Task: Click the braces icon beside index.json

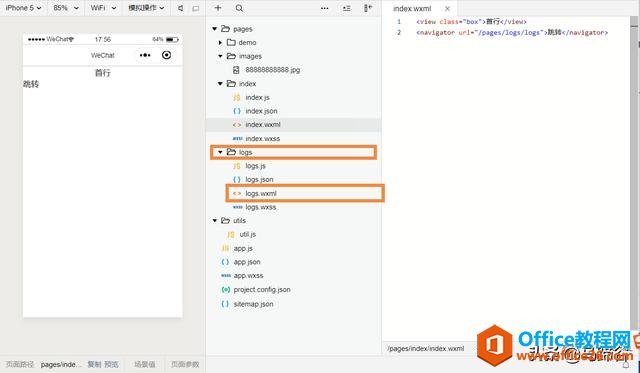Action: pos(237,111)
